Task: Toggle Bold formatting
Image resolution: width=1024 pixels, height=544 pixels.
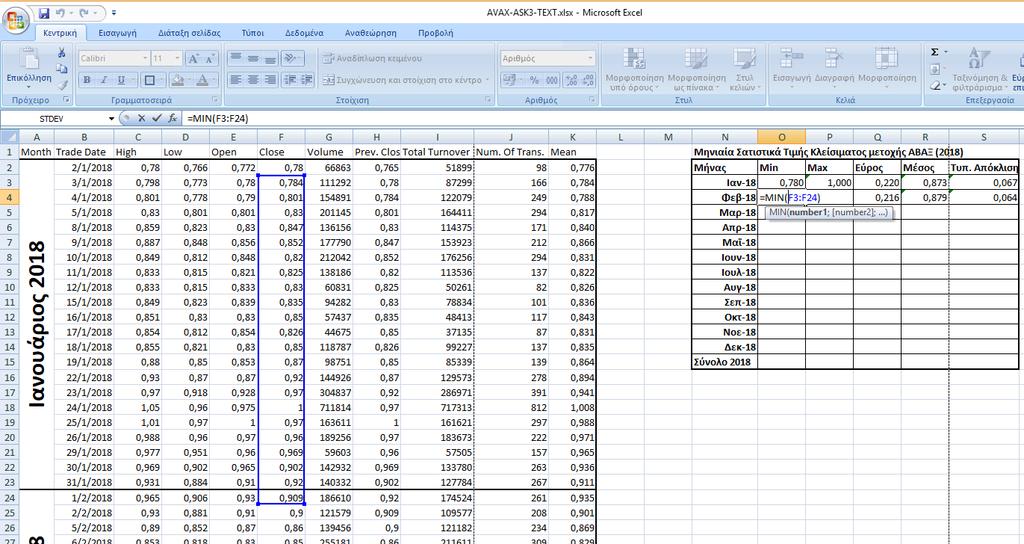Action: (x=87, y=80)
